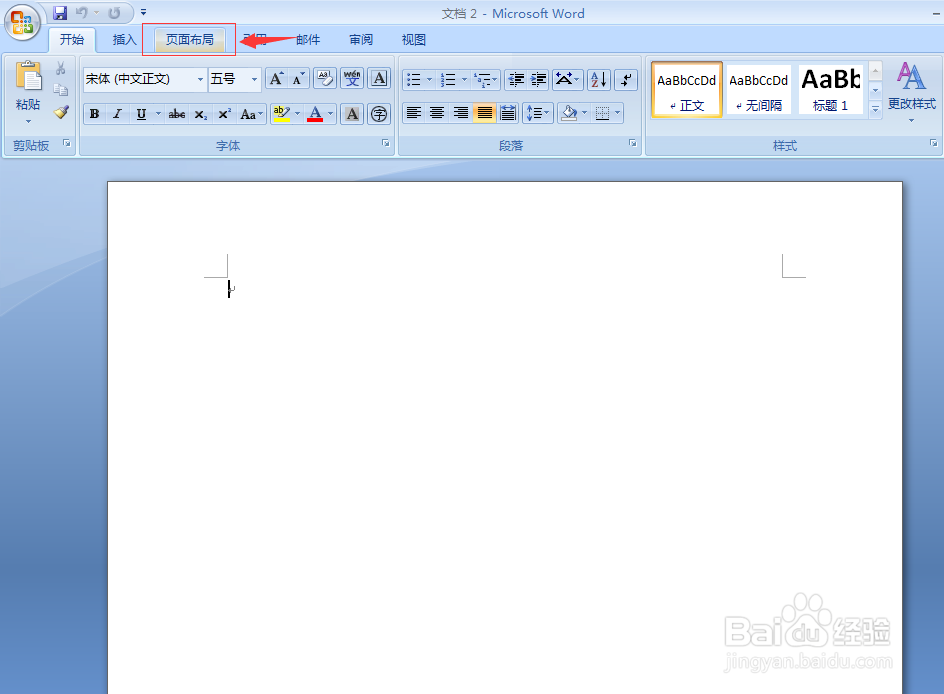The width and height of the screenshot is (944, 694).
Task: Apply yellow text highlight color
Action: [281, 114]
